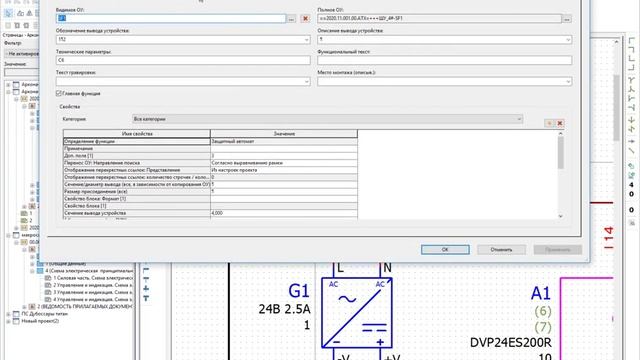
Task: Open browse dialog for full OU field
Action: (x=567, y=19)
